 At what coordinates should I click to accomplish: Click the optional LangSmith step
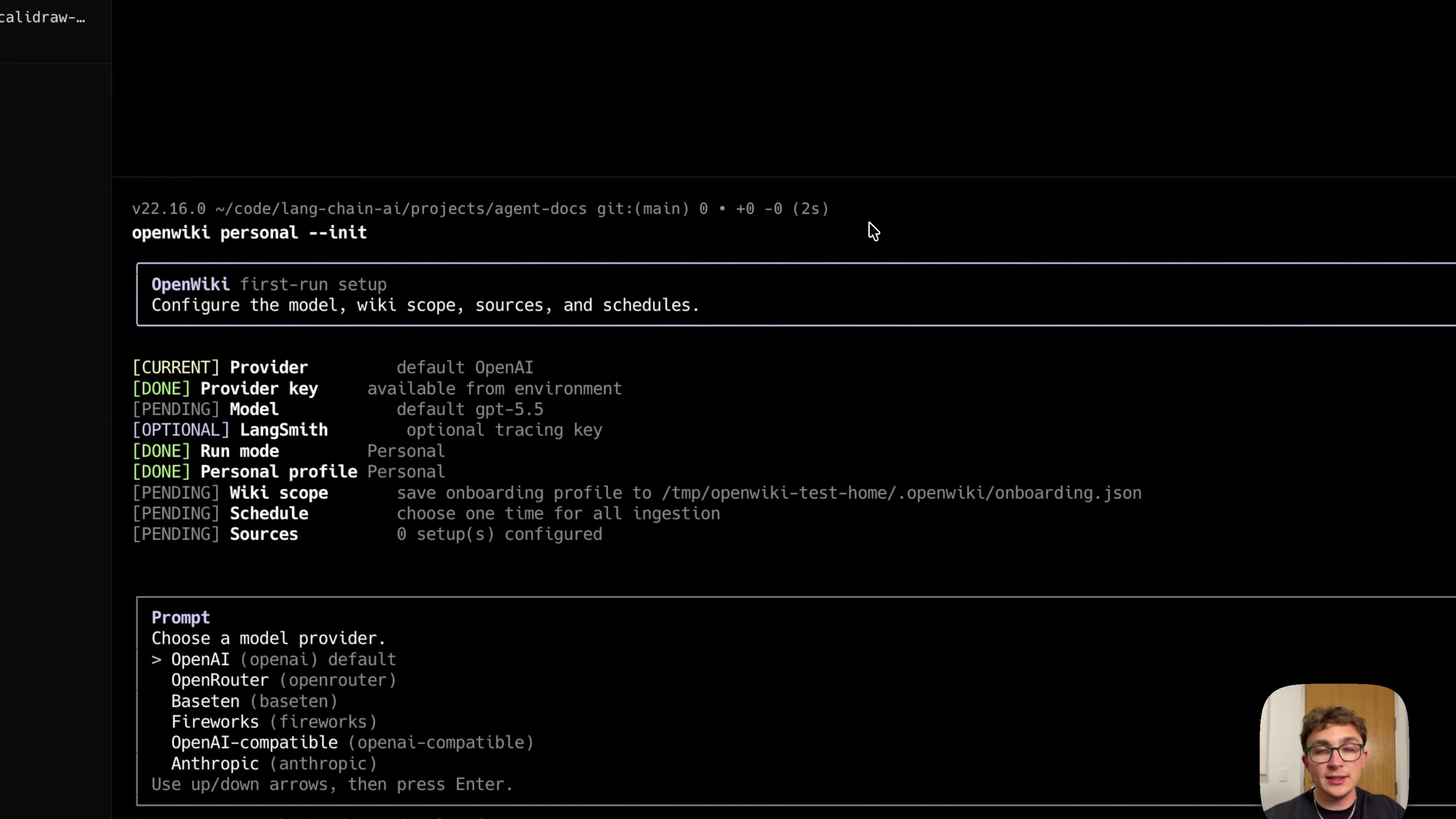[x=367, y=430]
